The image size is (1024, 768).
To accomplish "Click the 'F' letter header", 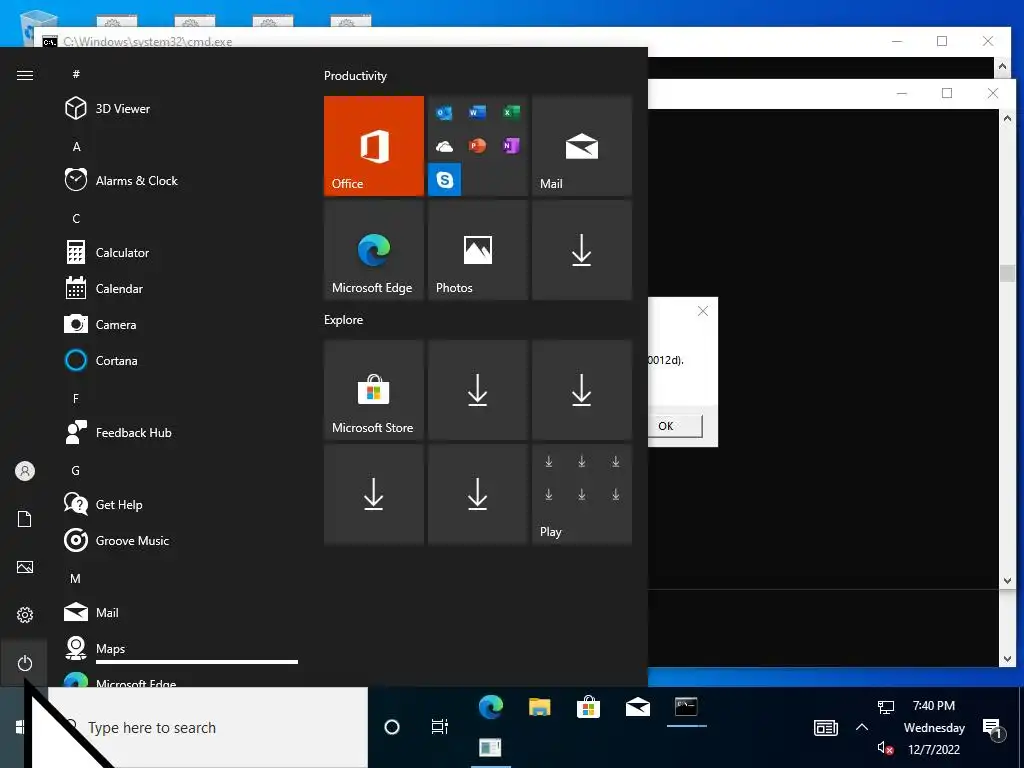I will click(76, 398).
